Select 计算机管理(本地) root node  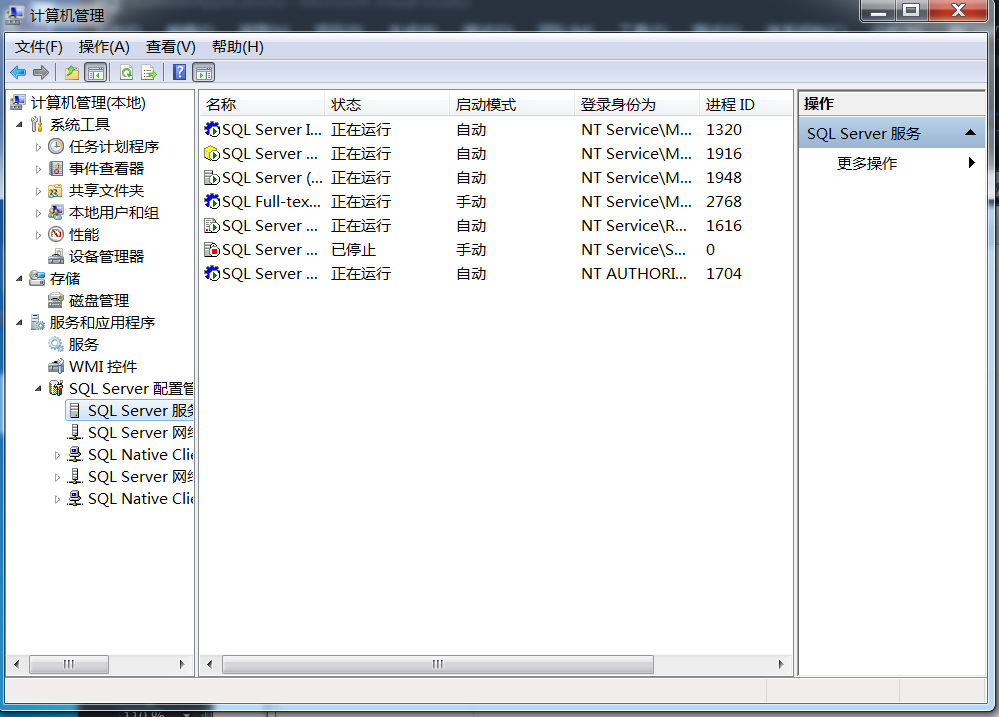[x=88, y=103]
